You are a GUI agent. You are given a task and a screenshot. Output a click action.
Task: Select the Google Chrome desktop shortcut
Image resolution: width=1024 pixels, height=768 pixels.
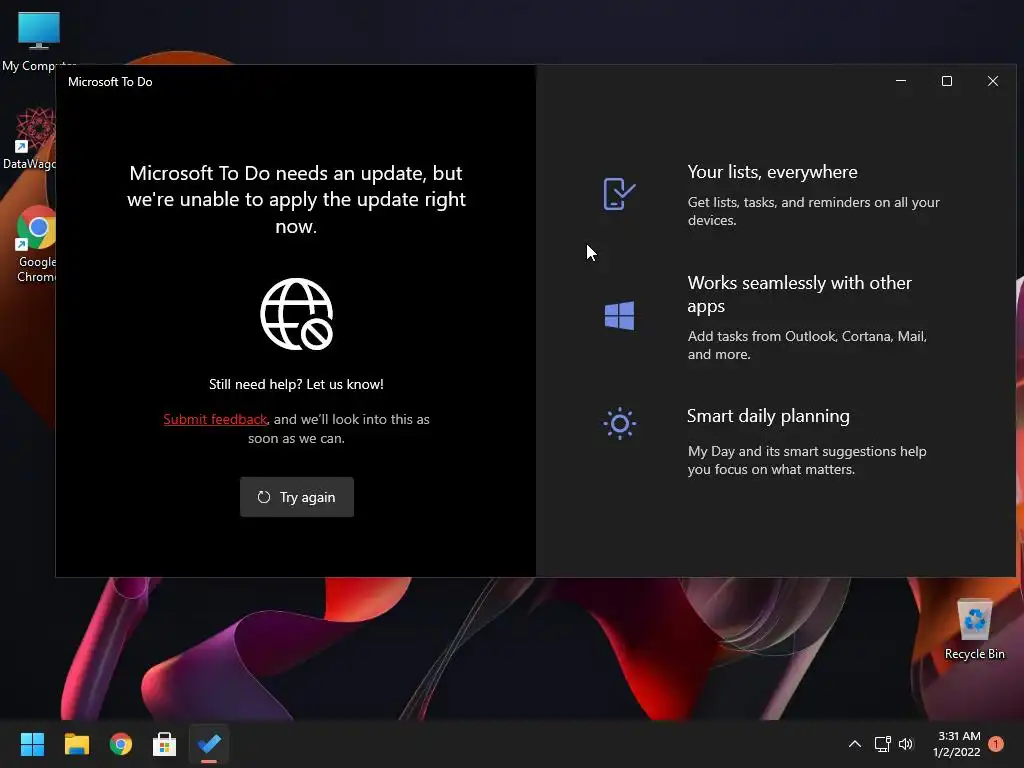[x=37, y=245]
